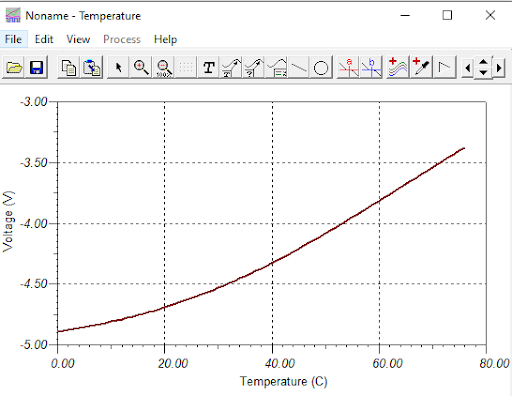Image resolution: width=512 pixels, height=396 pixels.
Task: Place cursor 'b' on the curve
Action: coord(371,68)
